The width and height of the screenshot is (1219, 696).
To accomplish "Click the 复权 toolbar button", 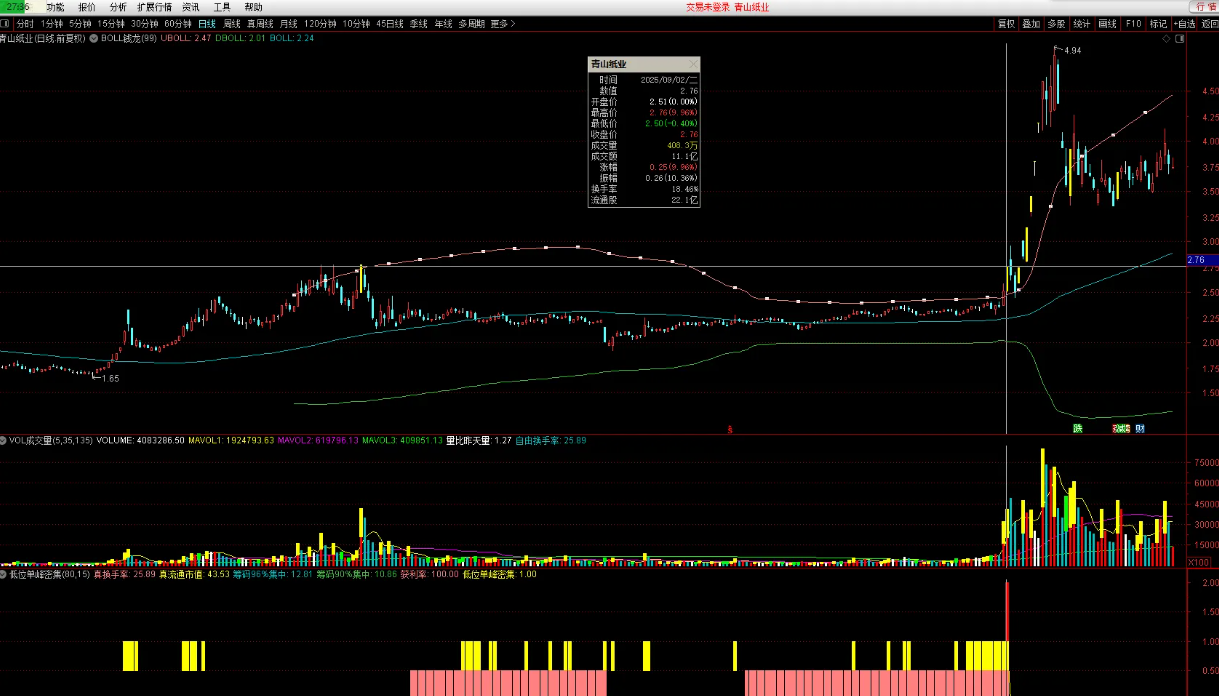I will click(x=1006, y=23).
